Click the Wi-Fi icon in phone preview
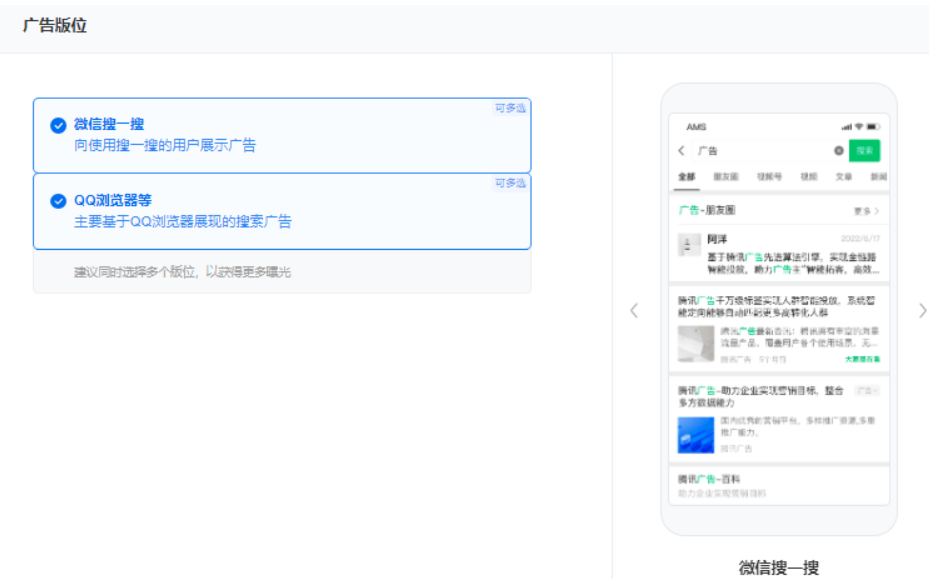Screen dimensions: 929x579 pos(858,127)
